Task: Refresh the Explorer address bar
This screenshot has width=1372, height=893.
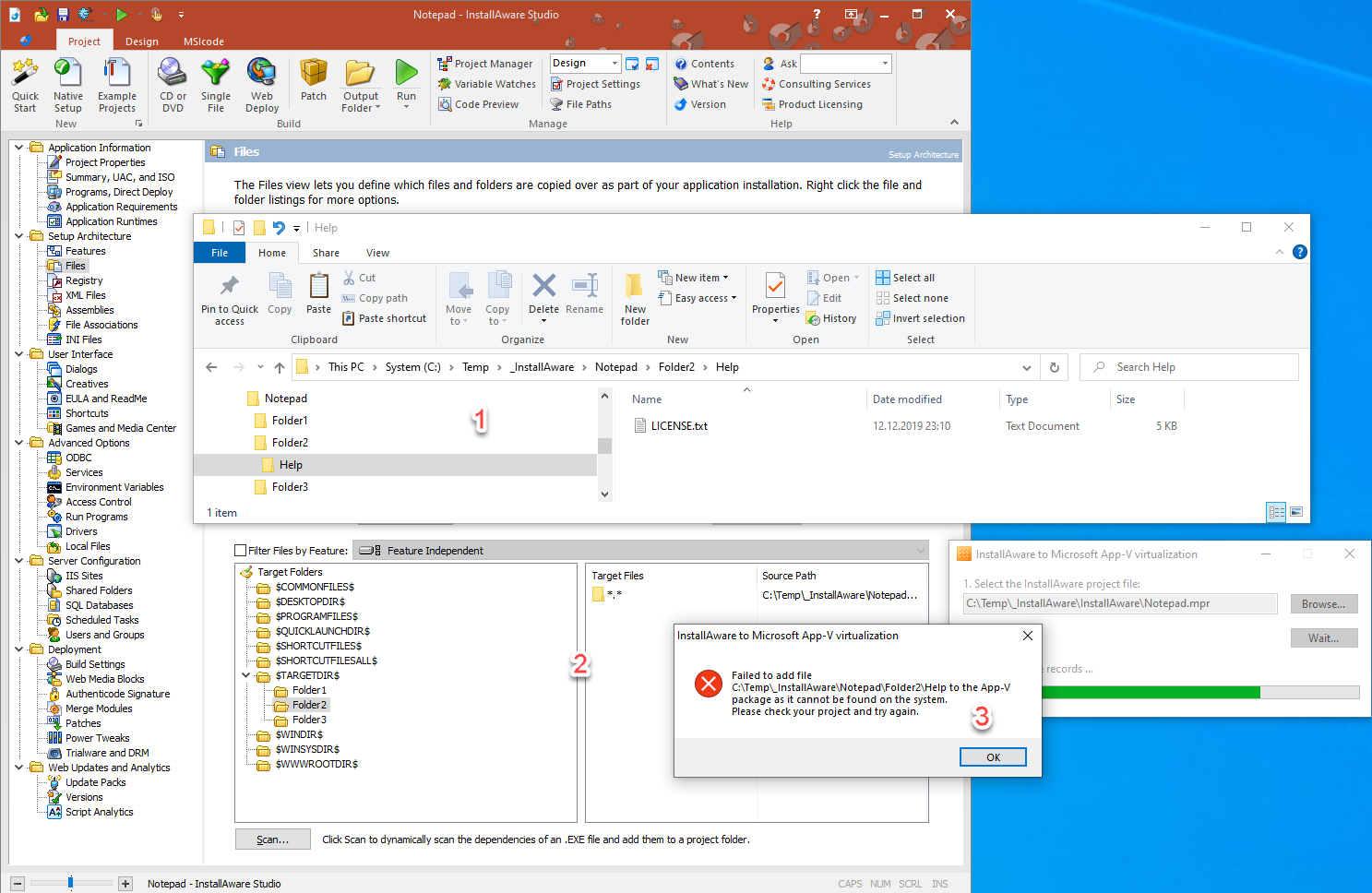Action: [1055, 367]
